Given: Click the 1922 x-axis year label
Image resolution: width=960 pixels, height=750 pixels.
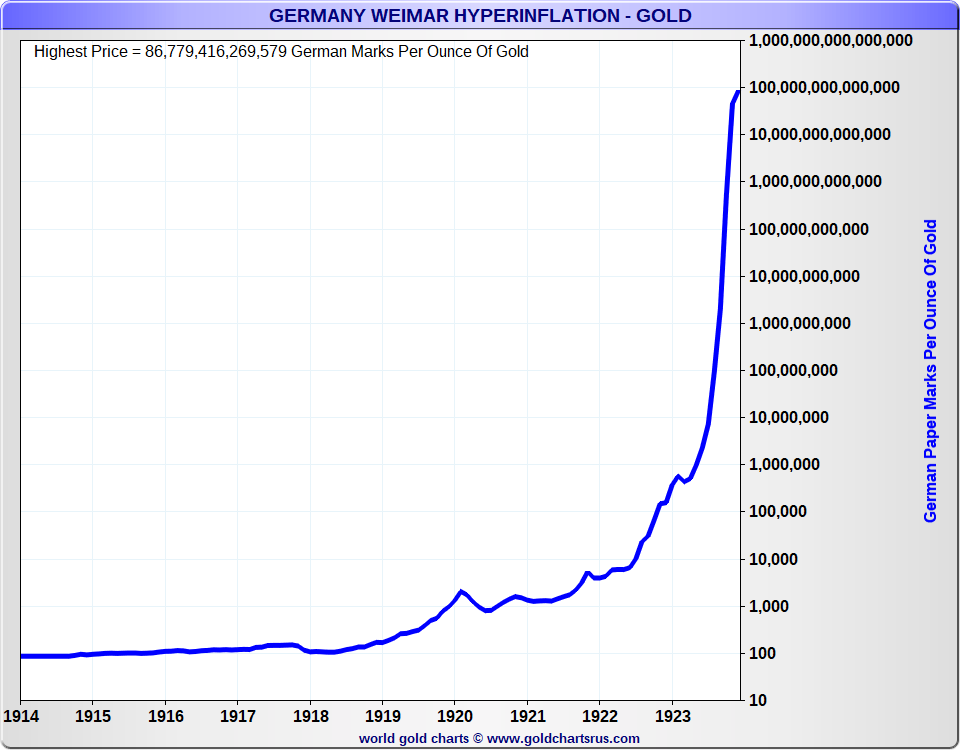Looking at the screenshot, I should coord(599,716).
